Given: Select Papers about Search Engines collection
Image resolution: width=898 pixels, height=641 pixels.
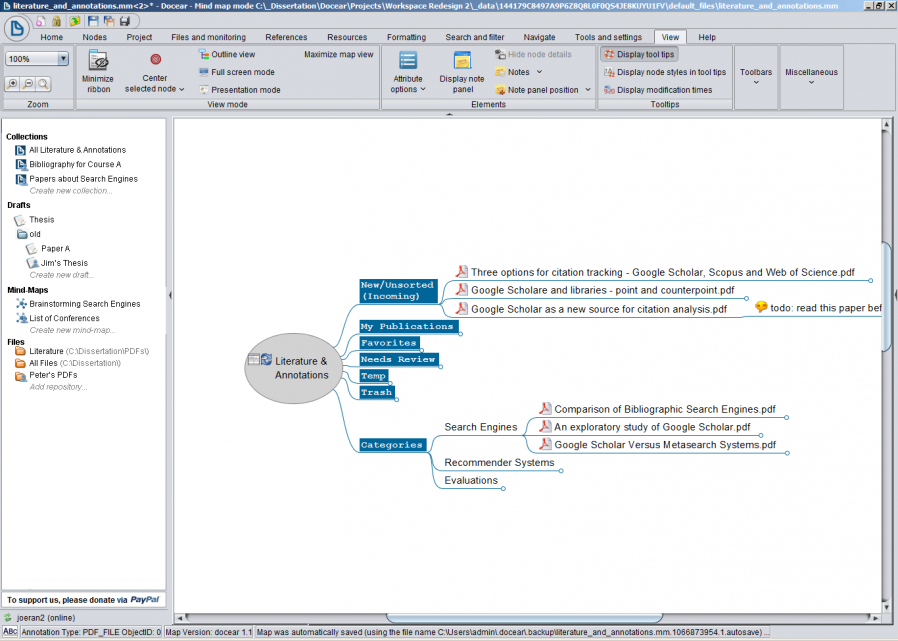Looking at the screenshot, I should pos(84,179).
